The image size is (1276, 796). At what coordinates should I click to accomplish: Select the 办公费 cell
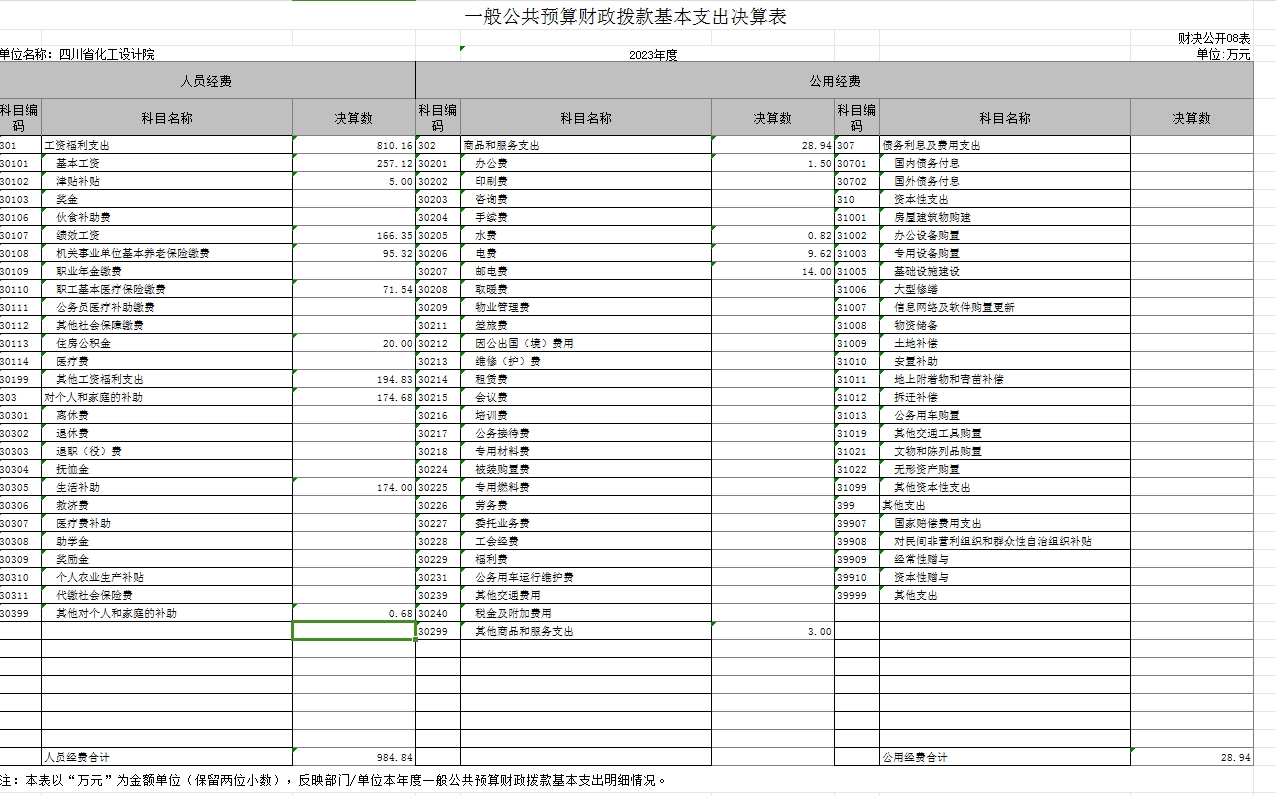[586, 163]
